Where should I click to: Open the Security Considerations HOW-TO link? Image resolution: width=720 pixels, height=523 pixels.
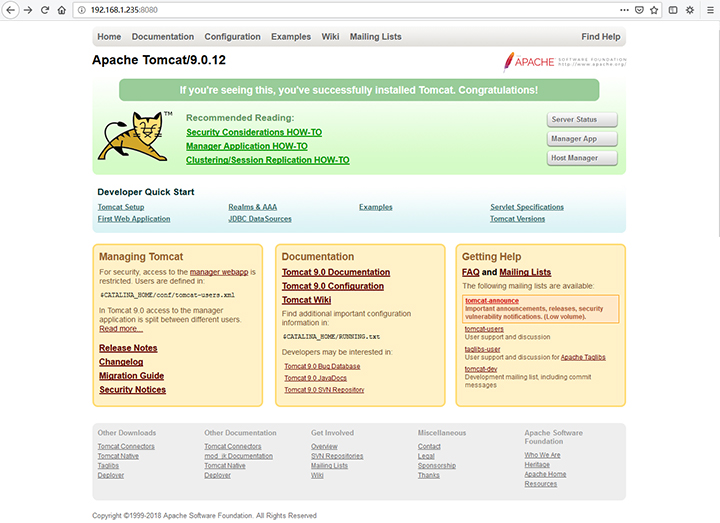click(254, 132)
